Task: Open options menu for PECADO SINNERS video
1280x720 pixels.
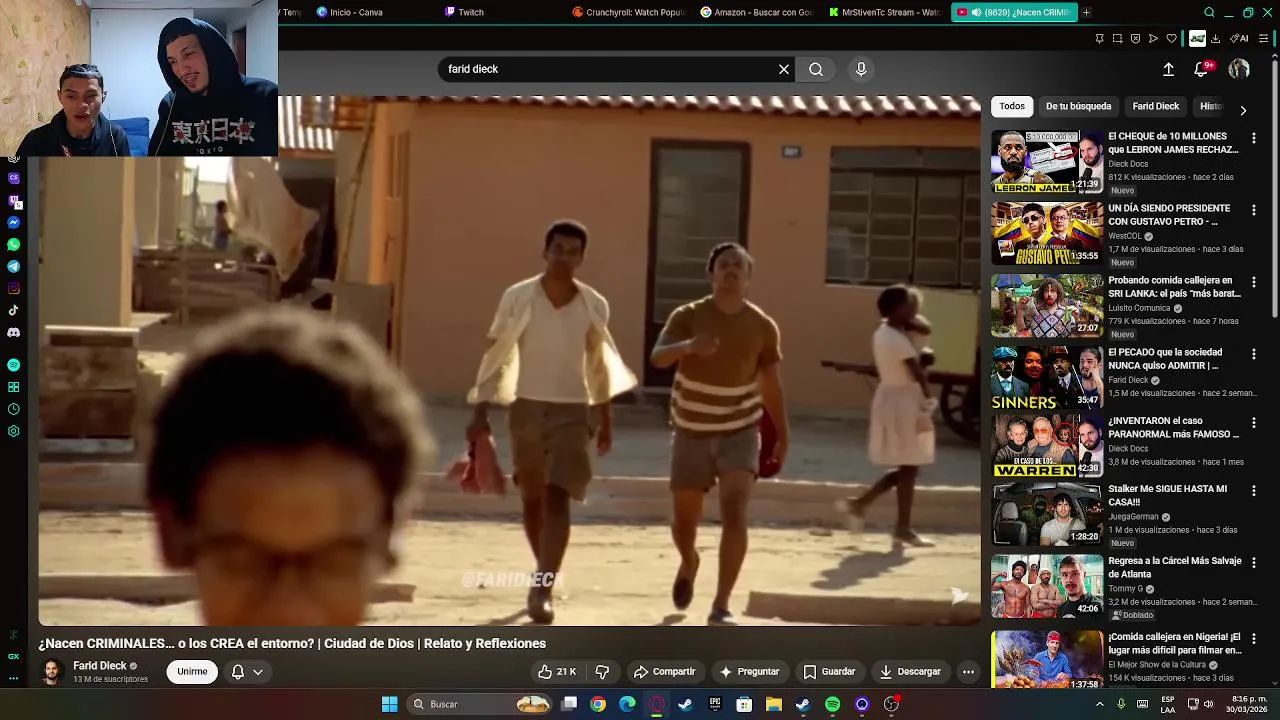Action: tap(1253, 354)
